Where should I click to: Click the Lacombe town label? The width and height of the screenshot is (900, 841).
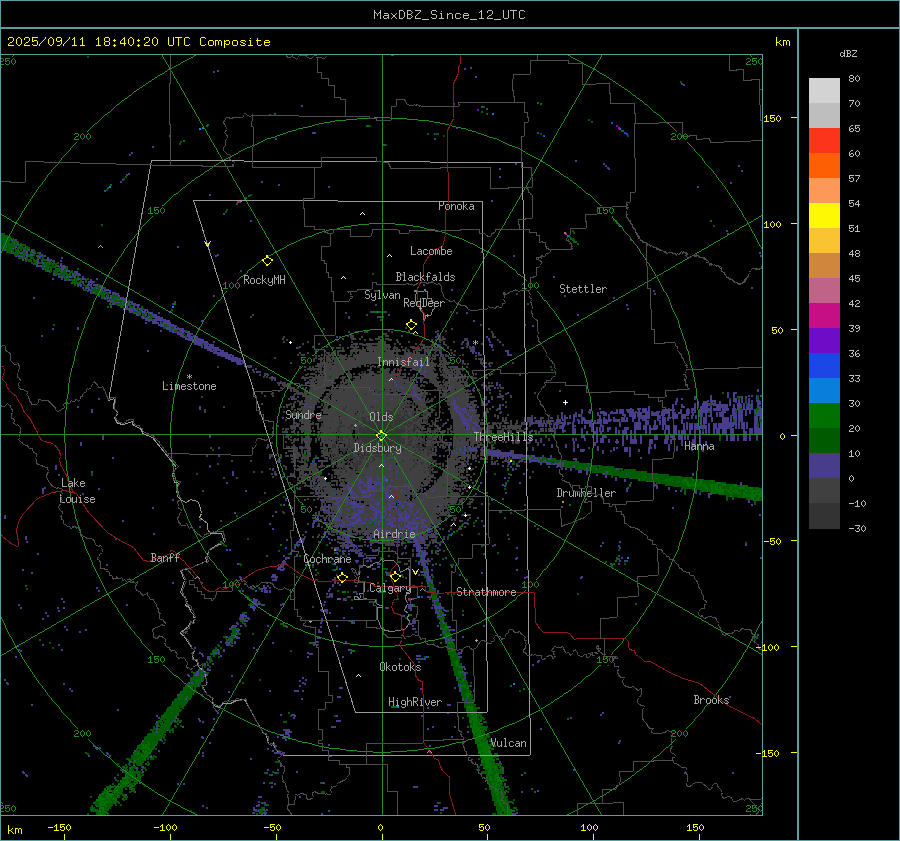click(431, 251)
